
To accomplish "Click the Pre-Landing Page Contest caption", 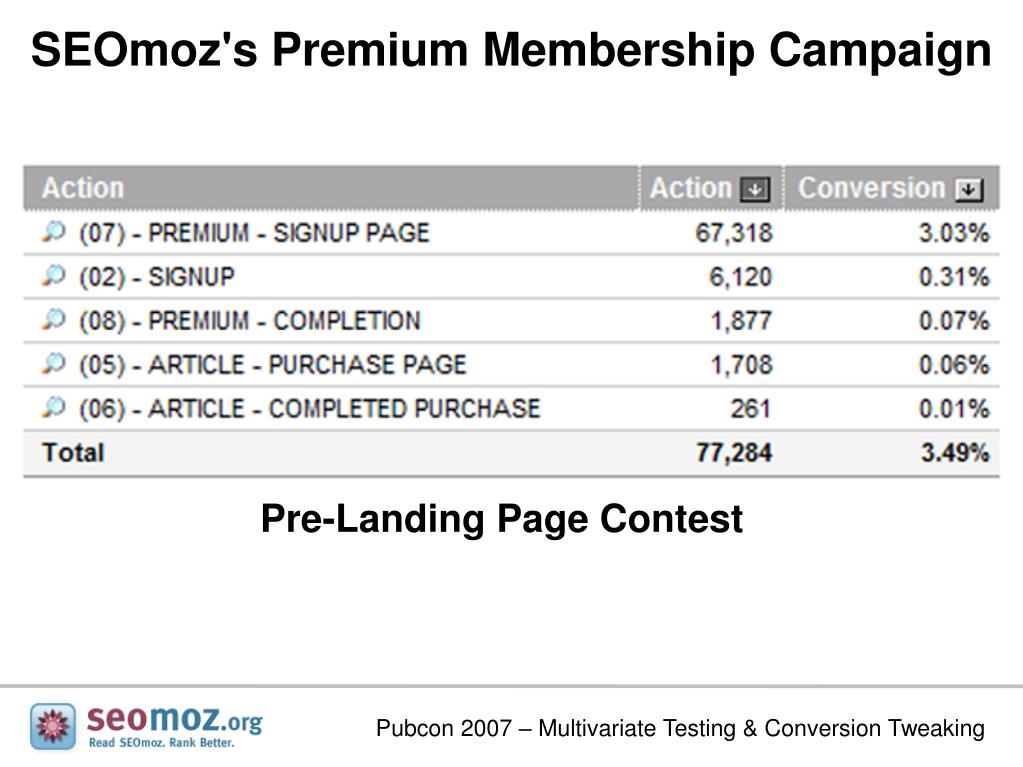I will coord(502,519).
